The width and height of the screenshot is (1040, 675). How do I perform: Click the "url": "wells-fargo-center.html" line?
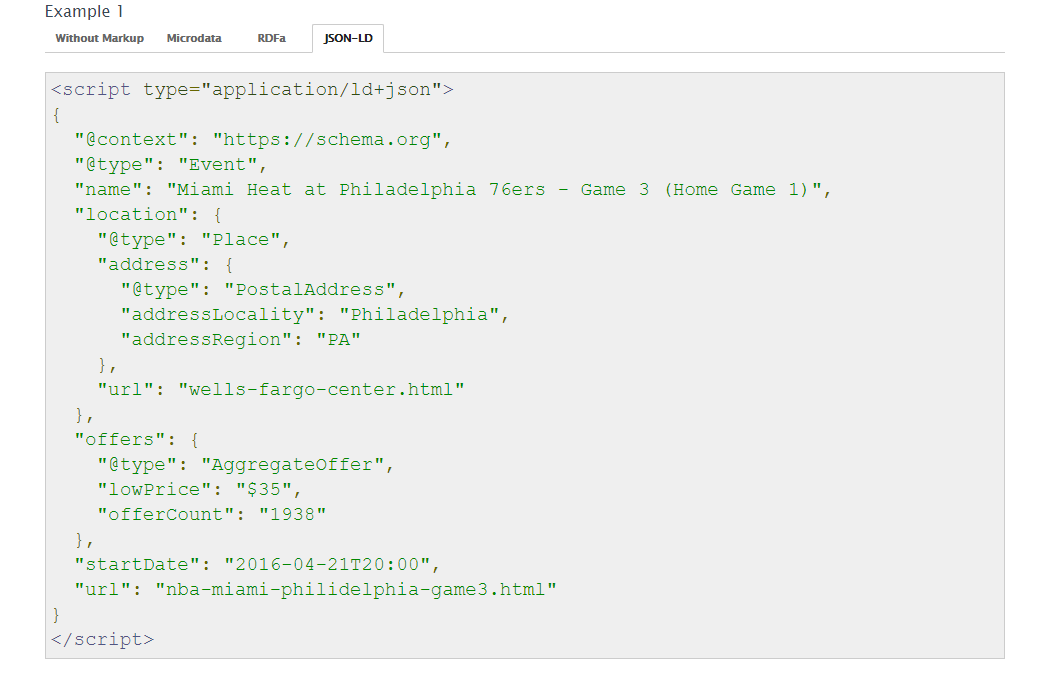point(281,390)
